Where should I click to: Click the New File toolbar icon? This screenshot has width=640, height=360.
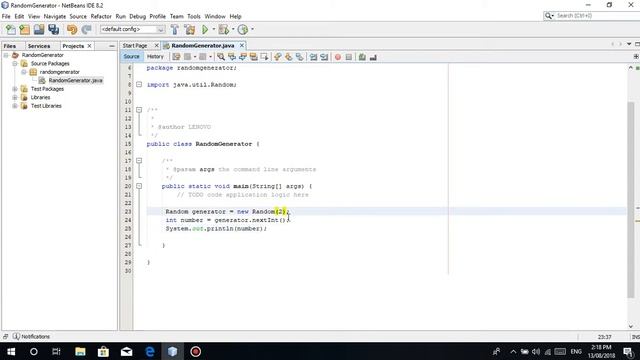(11, 29)
